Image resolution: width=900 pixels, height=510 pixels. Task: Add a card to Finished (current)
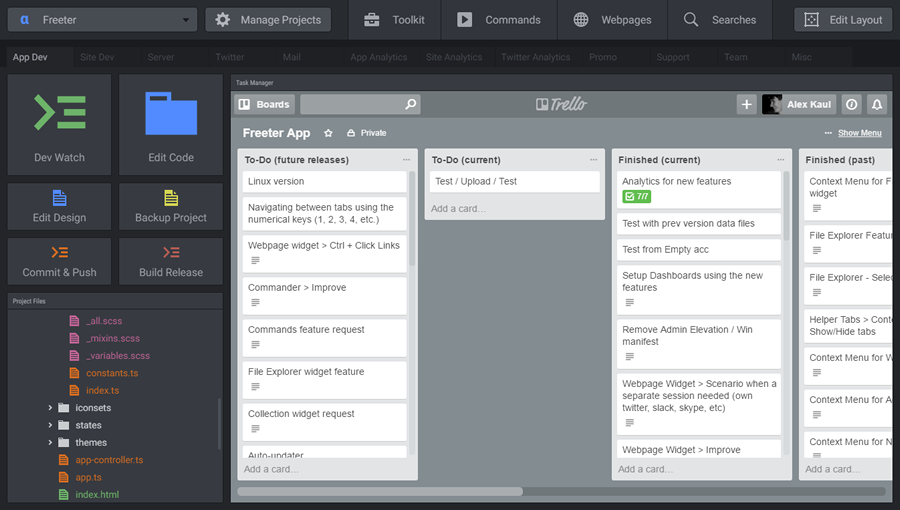click(645, 469)
